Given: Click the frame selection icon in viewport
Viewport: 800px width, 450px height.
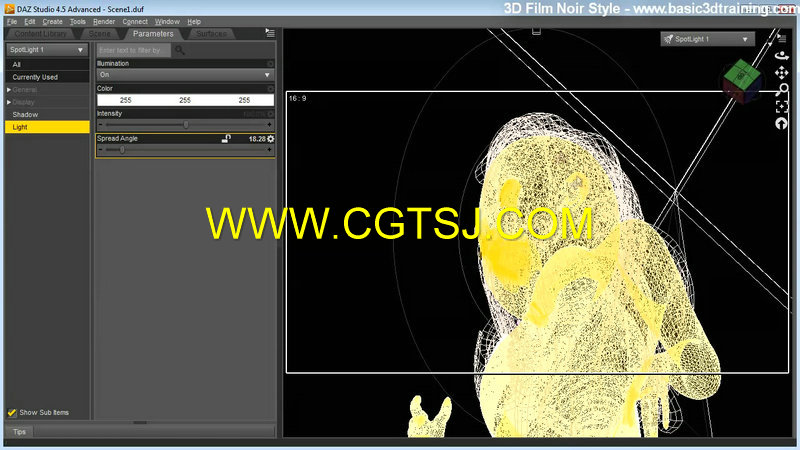Looking at the screenshot, I should click(782, 107).
